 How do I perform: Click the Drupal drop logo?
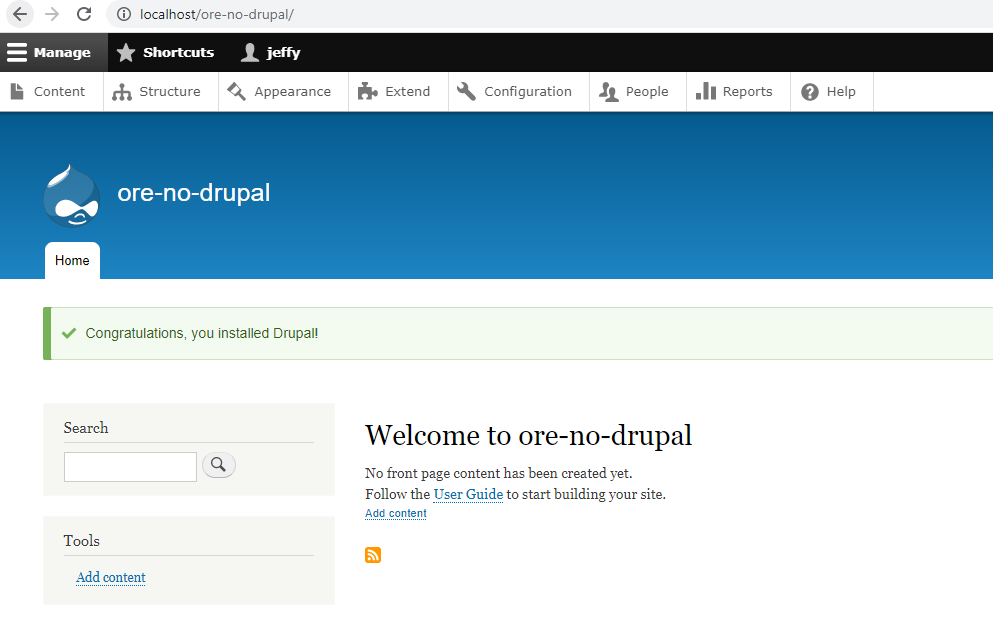(72, 196)
